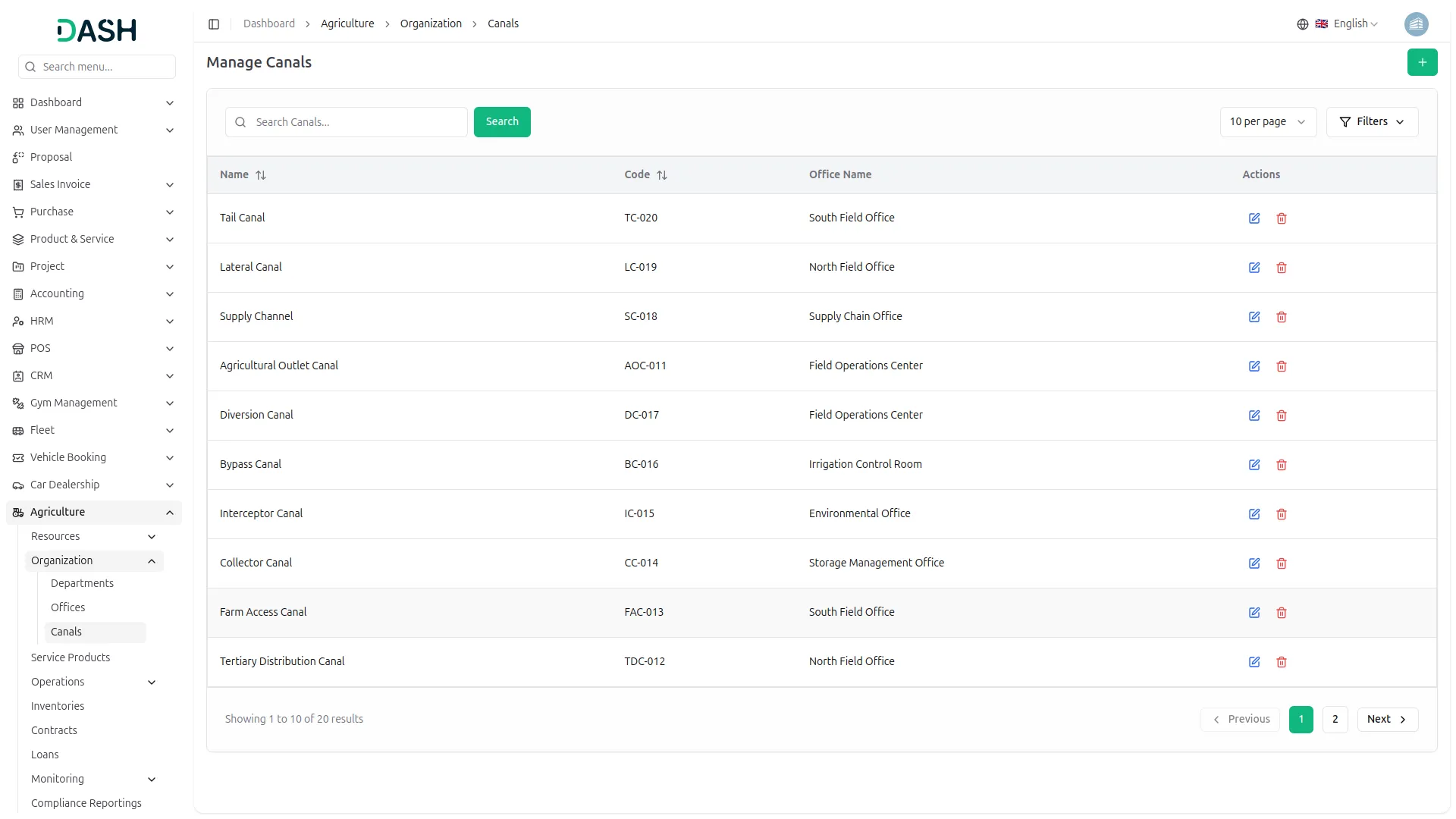
Task: Click the Search menu field
Action: coord(97,67)
